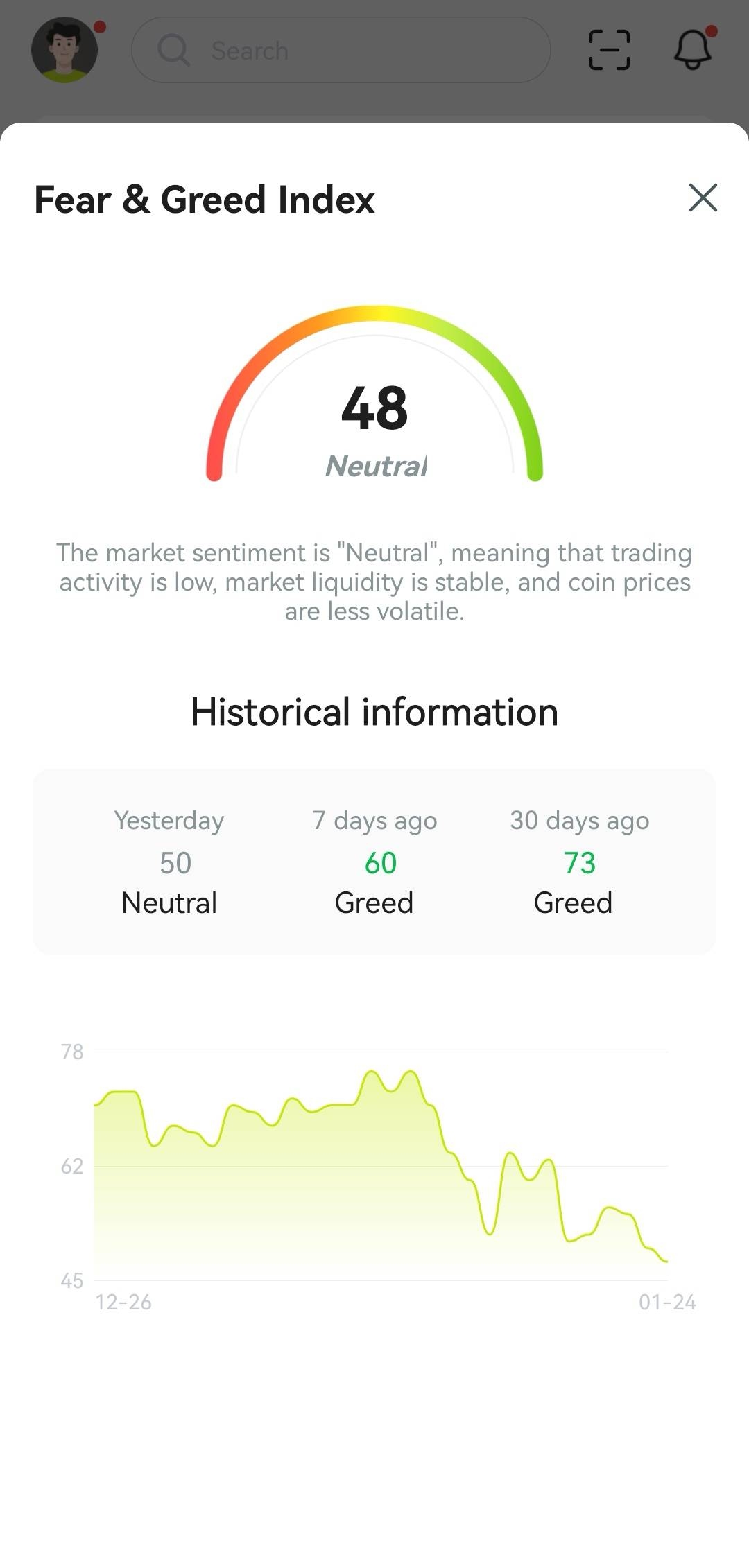Image resolution: width=749 pixels, height=1568 pixels.
Task: Tap the index value 48 in gauge
Action: tap(374, 408)
